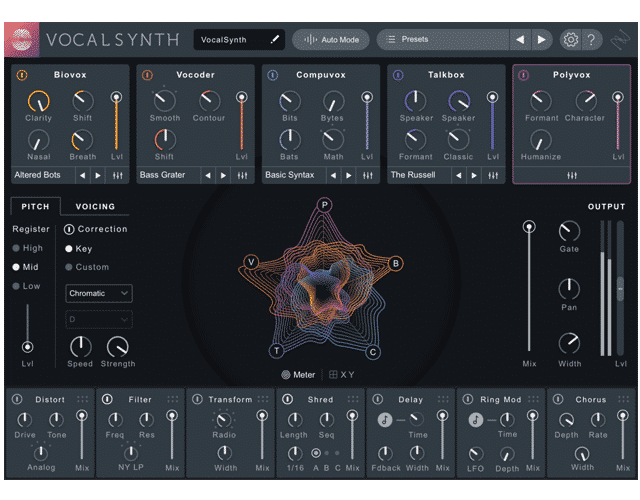
Task: Select previous Biovox preset from Altered Bots
Action: (83, 176)
